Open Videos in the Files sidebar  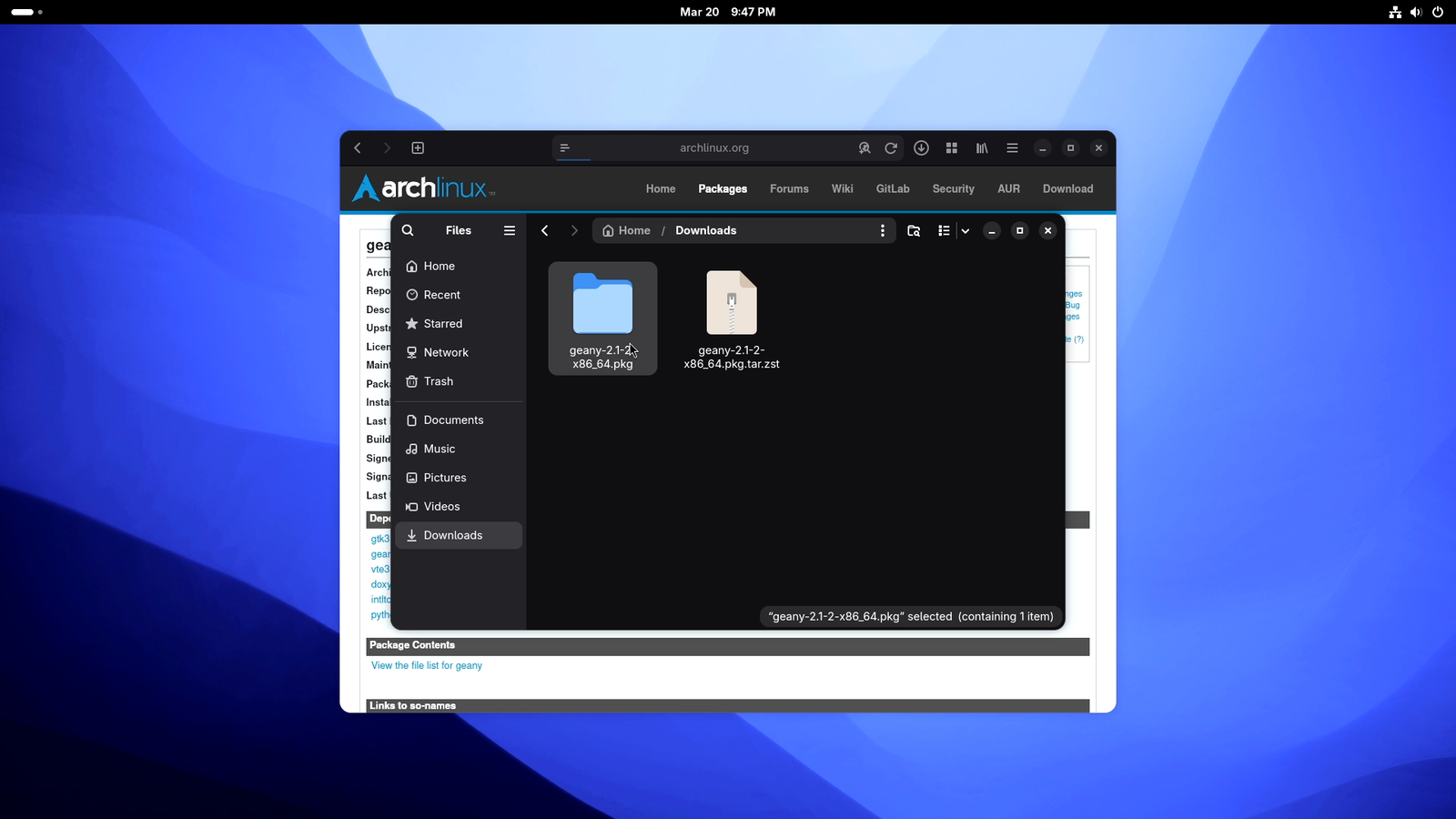(x=459, y=506)
